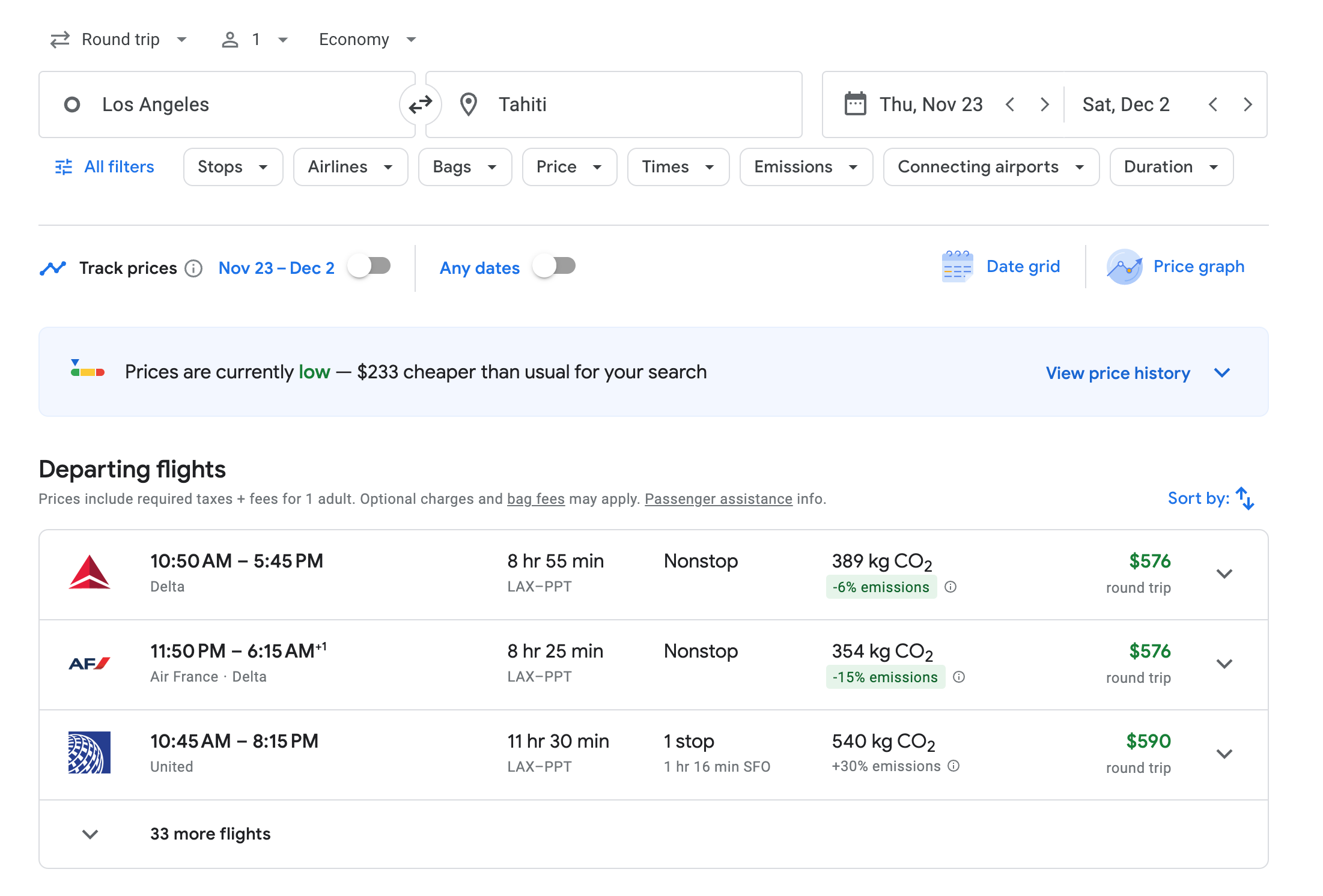Click the Tahiti destination field
1323x896 pixels.
coord(614,104)
